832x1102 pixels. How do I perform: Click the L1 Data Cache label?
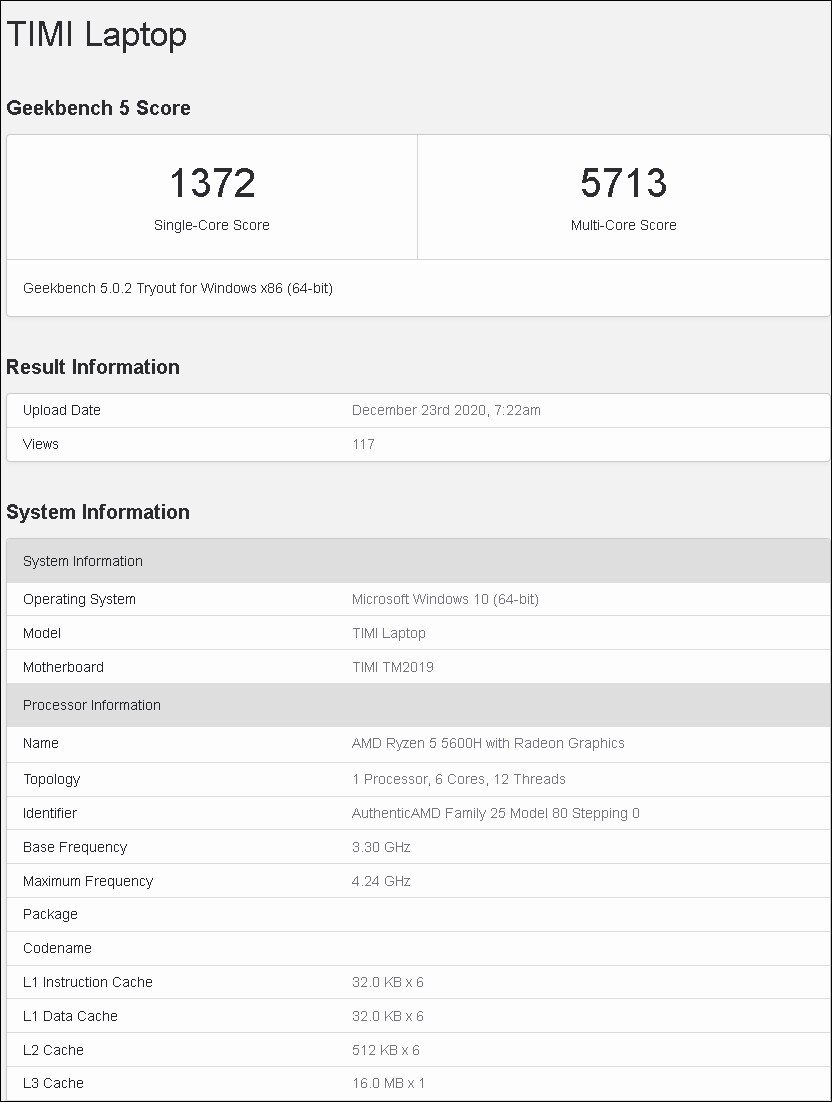70,1016
